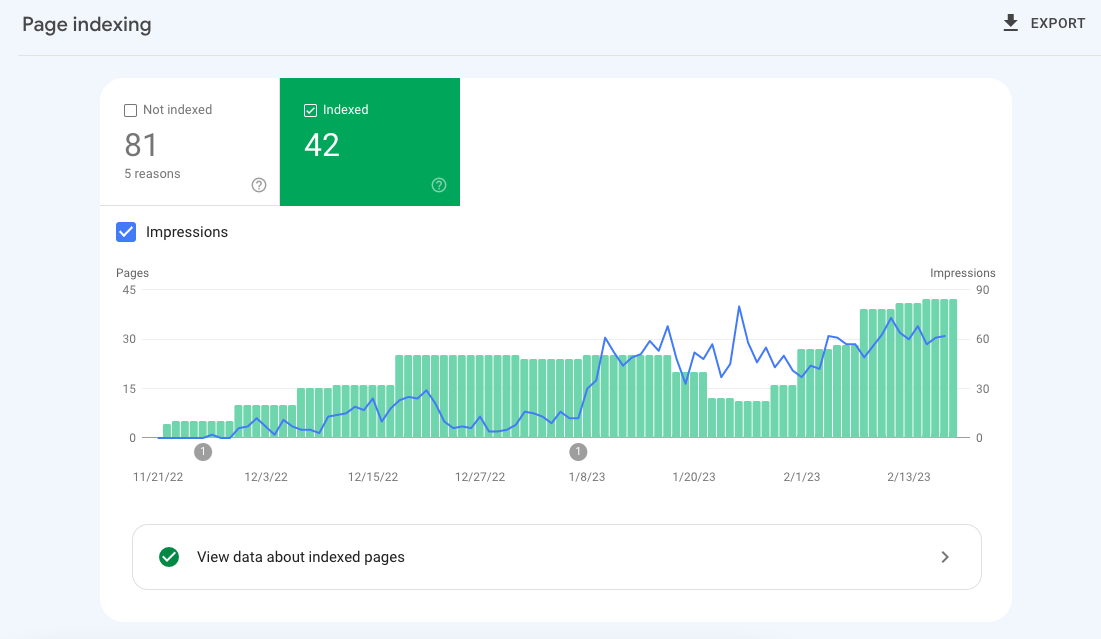The height and width of the screenshot is (639, 1101).
Task: Enable the Not indexed checkbox
Action: [x=130, y=110]
